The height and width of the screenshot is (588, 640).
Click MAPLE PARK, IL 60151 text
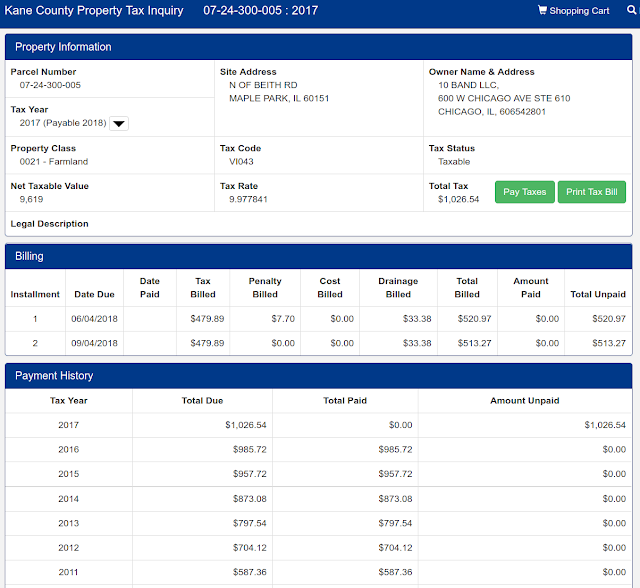(279, 98)
